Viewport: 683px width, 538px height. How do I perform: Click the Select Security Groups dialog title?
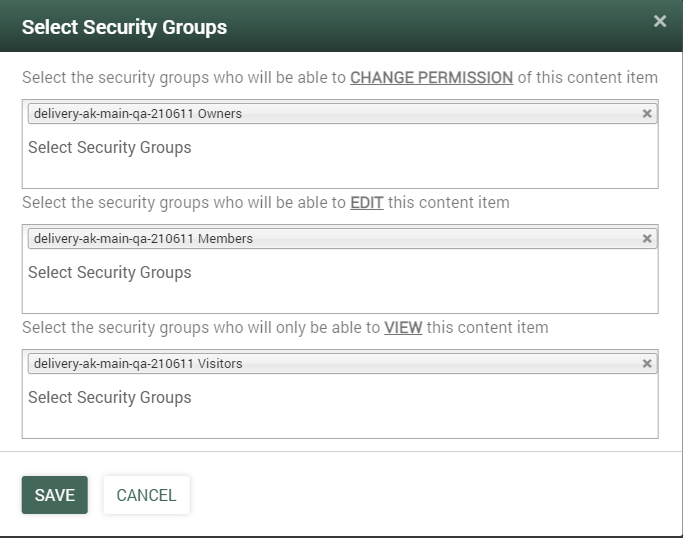[x=124, y=28]
